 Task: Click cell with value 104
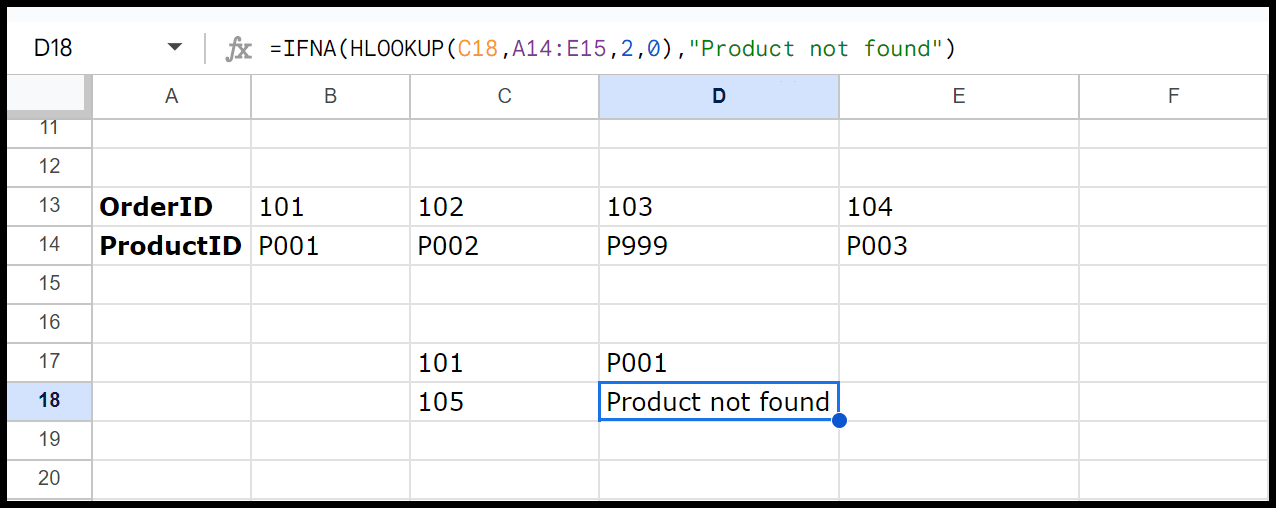pyautogui.click(x=958, y=207)
